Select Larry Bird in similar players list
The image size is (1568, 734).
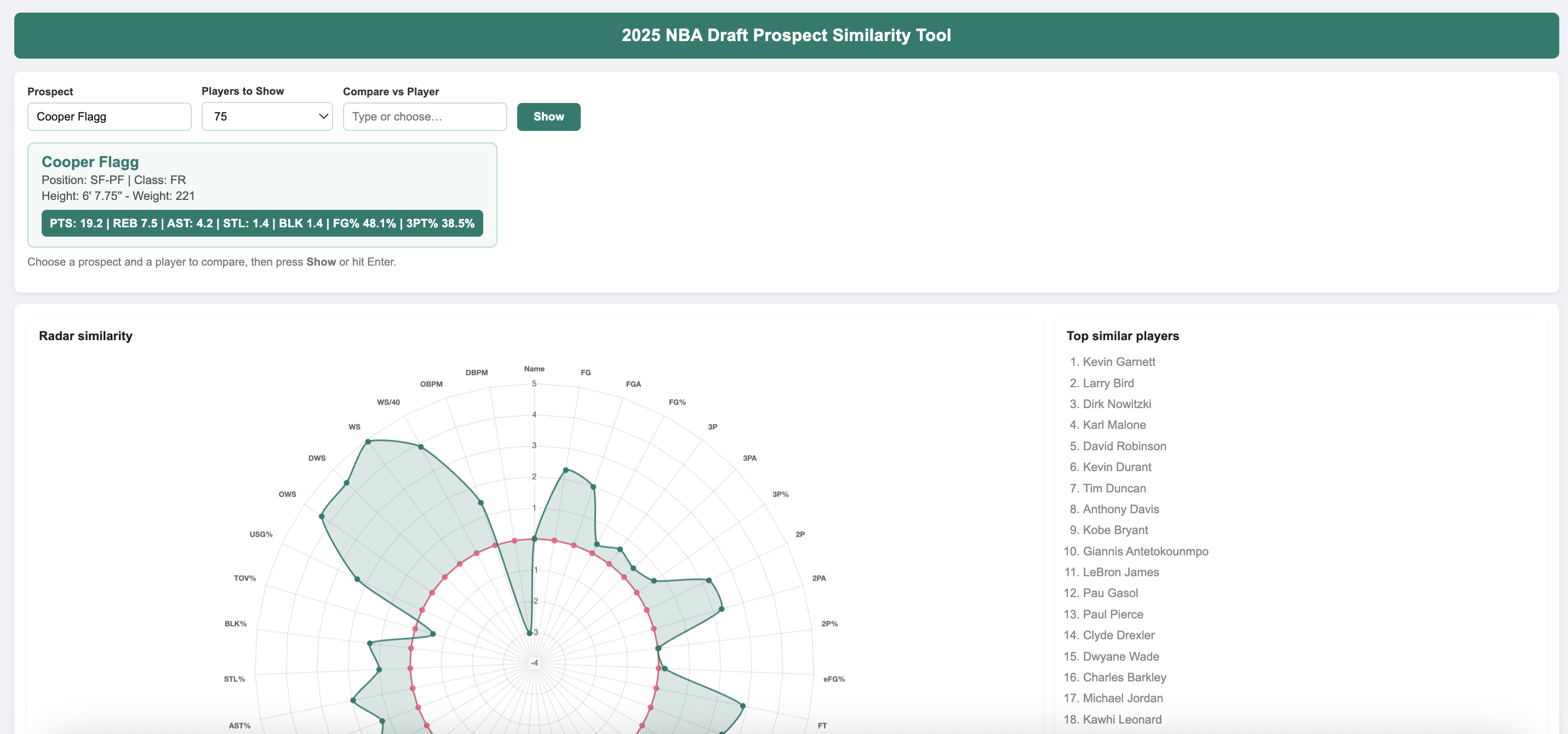(1108, 383)
